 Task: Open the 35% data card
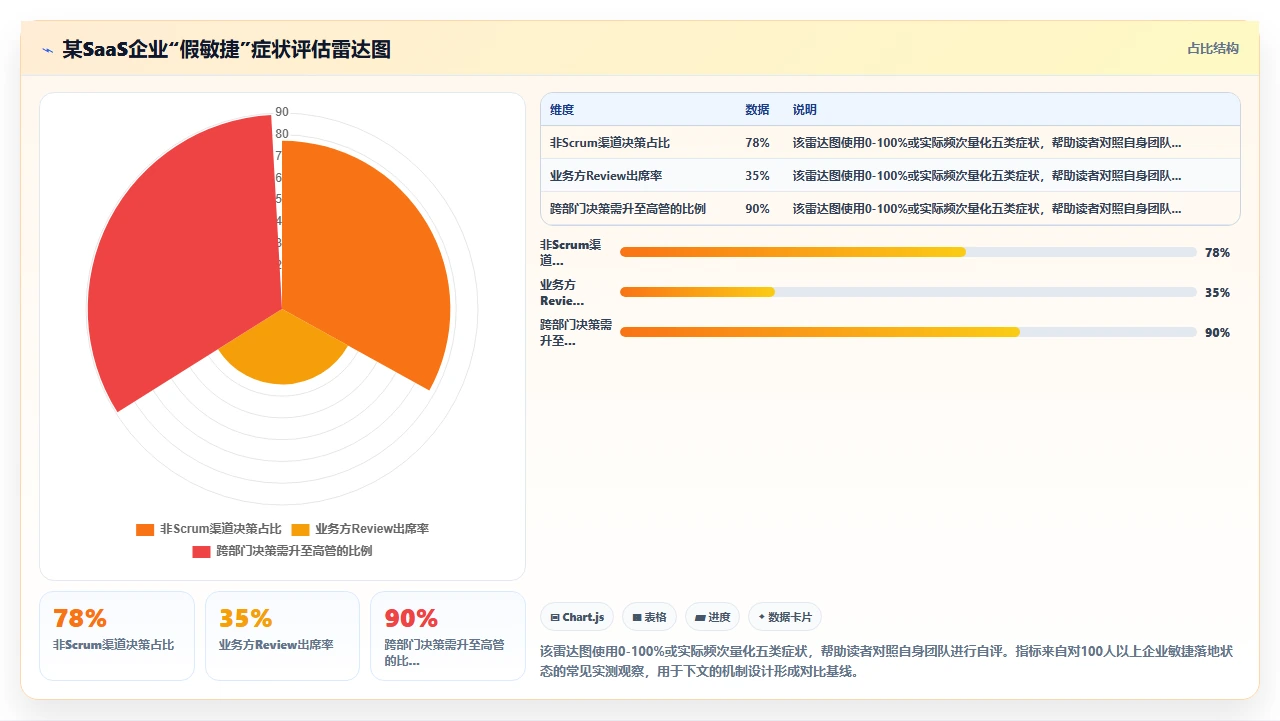pos(282,636)
